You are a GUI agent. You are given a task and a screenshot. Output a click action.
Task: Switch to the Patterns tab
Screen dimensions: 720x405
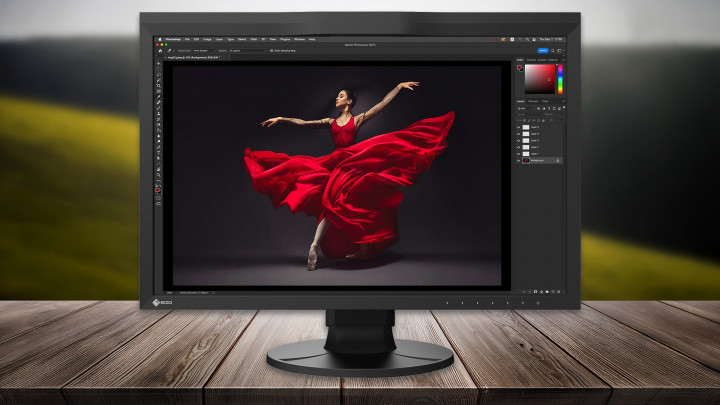point(553,60)
